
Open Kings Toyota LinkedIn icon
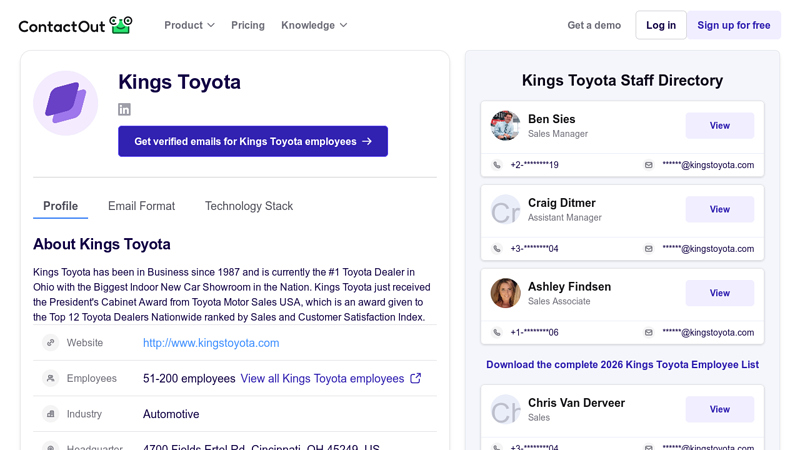pyautogui.click(x=124, y=109)
